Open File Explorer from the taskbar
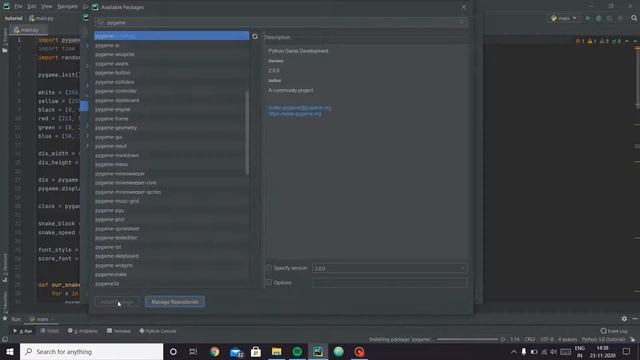 (276, 351)
